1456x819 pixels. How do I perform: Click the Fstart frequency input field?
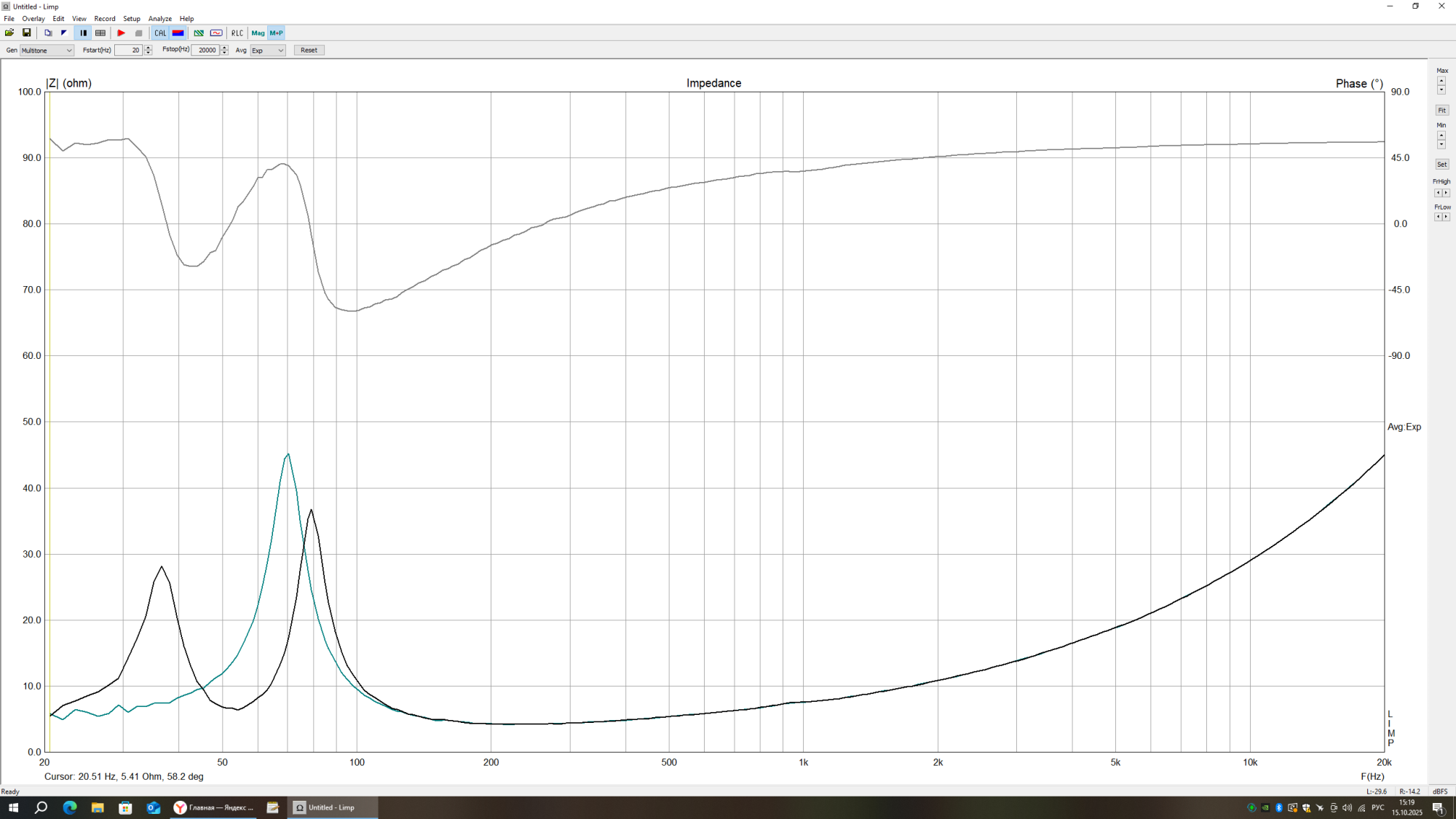(x=128, y=50)
